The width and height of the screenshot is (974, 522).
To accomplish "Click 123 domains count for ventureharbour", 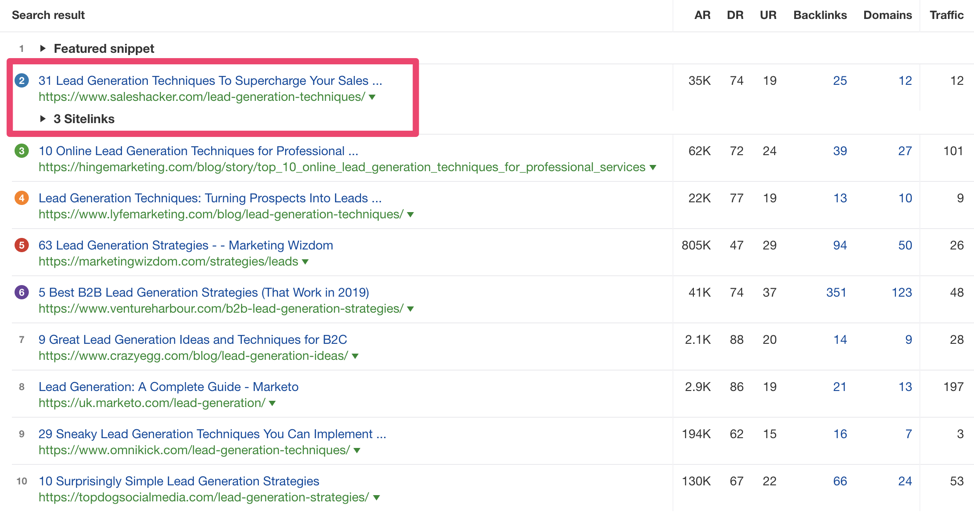I will 901,292.
